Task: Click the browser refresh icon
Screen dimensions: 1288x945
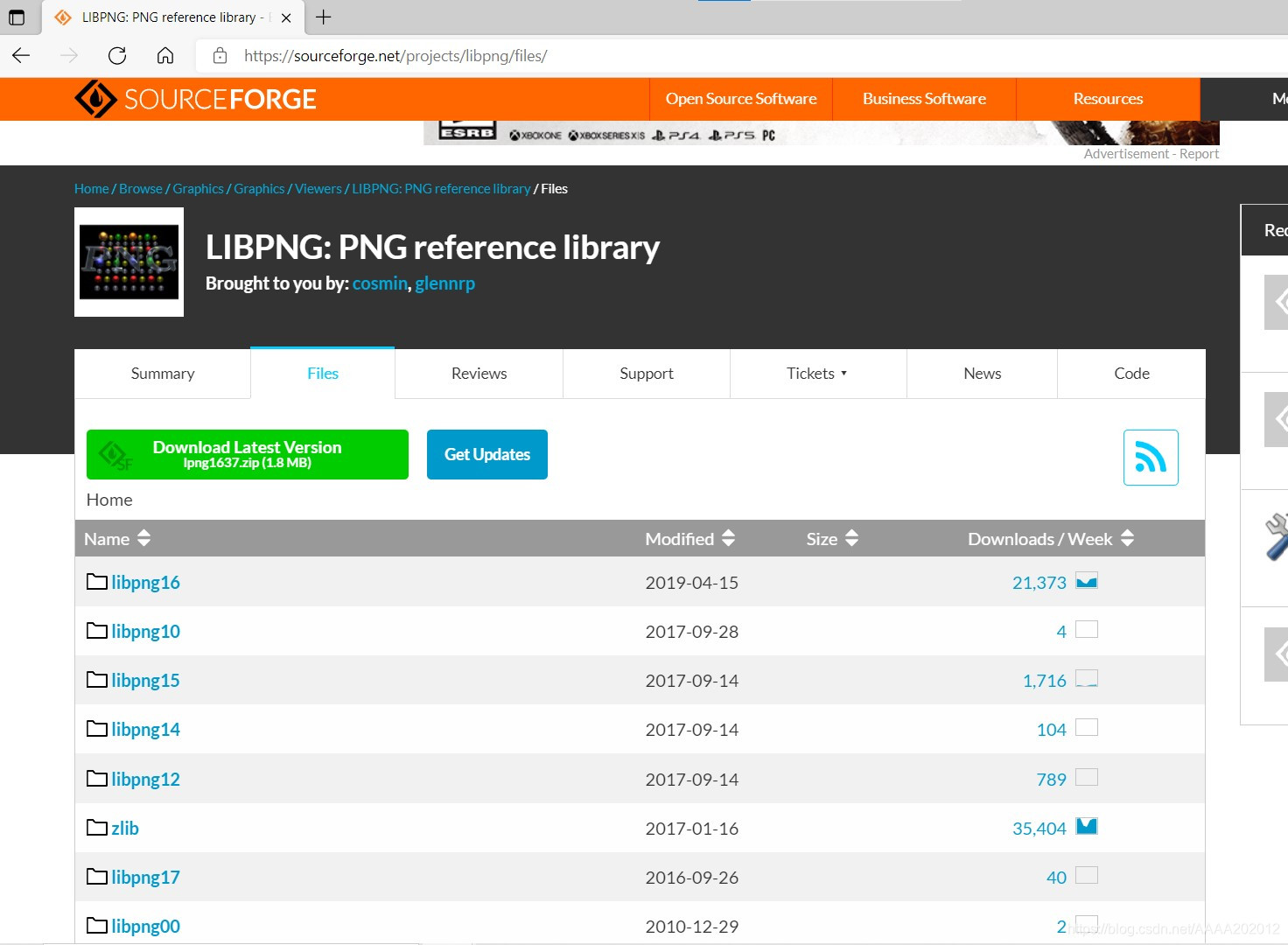Action: [117, 56]
